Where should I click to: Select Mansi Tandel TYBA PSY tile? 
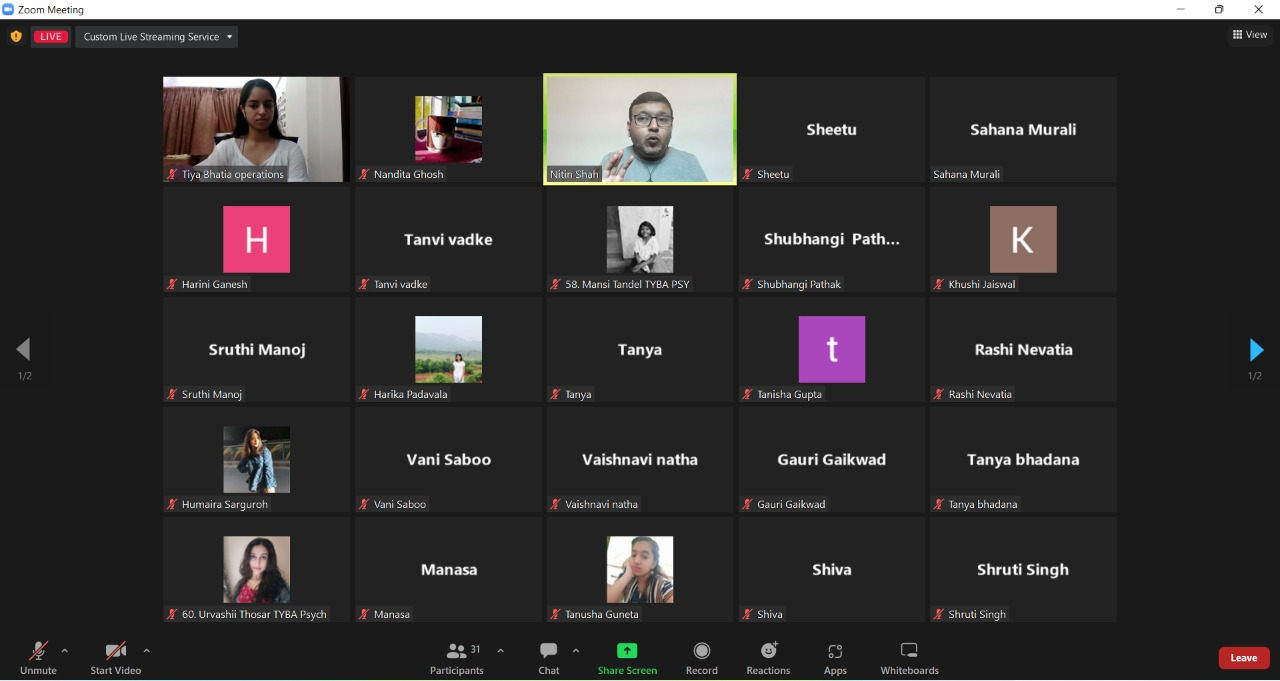click(x=640, y=240)
